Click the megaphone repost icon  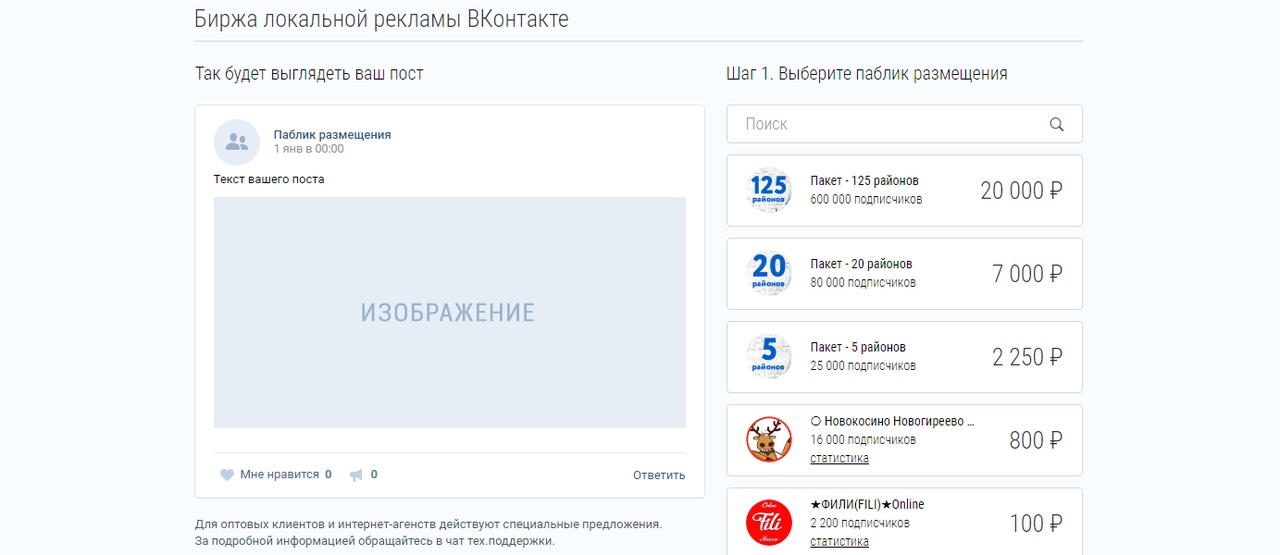356,475
